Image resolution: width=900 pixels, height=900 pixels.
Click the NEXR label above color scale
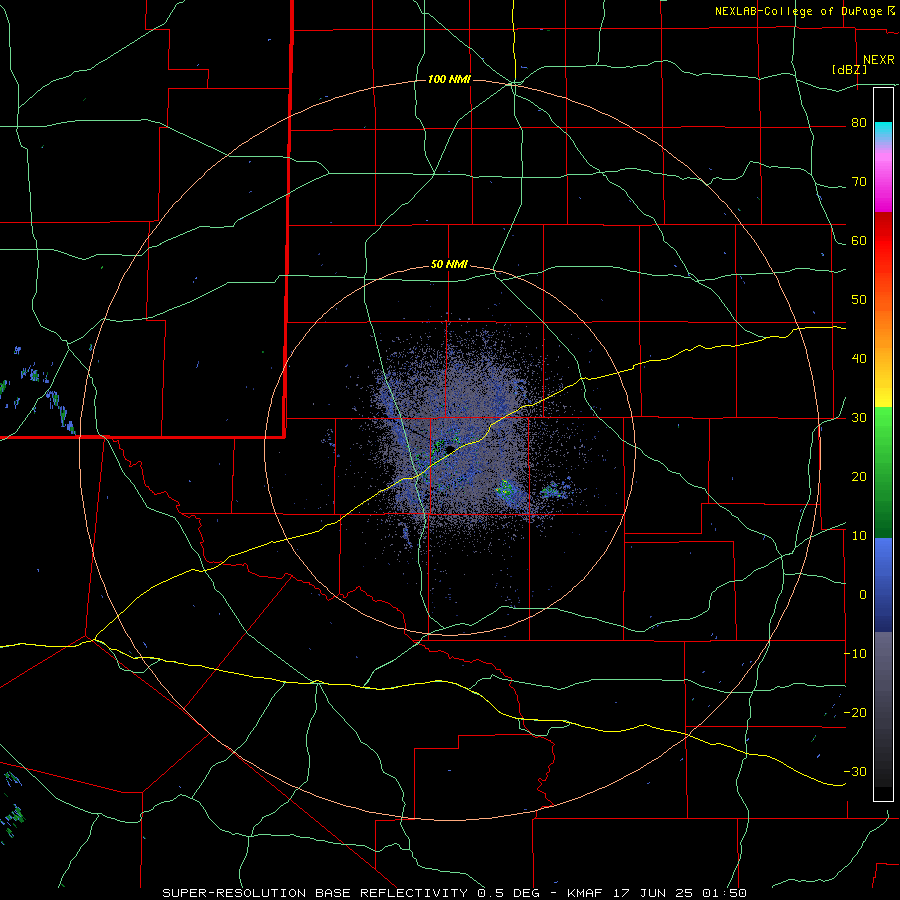coord(879,60)
